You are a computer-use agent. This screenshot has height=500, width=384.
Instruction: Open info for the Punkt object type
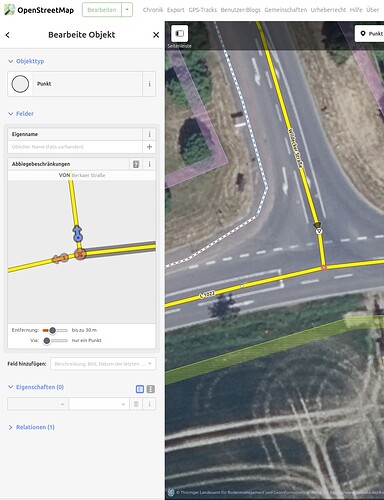tap(149, 84)
